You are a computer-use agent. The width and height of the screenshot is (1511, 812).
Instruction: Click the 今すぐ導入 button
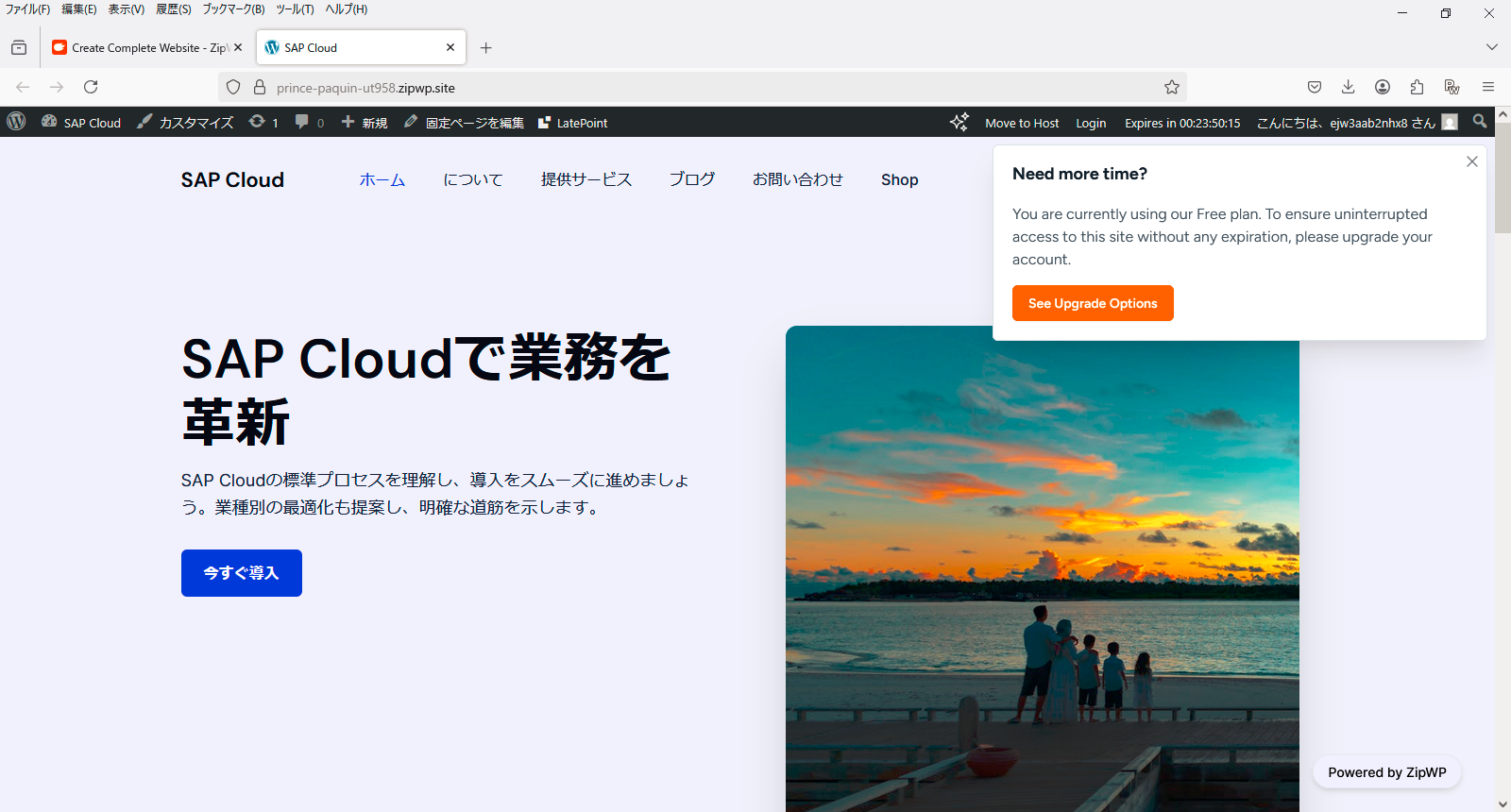242,573
